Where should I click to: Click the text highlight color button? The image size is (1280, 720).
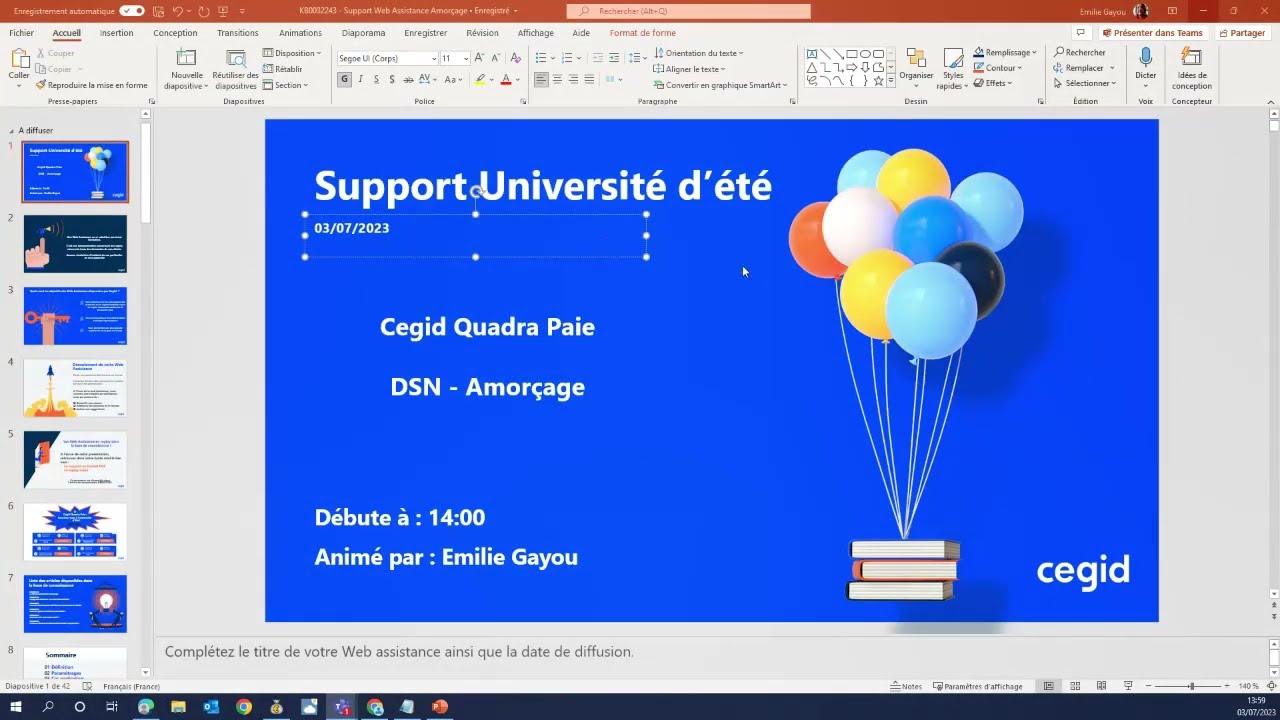pos(480,79)
